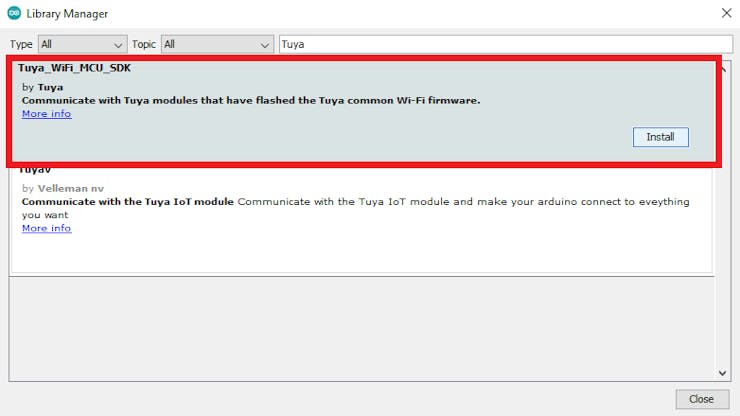Click the 'by Tuya' author text
The height and width of the screenshot is (416, 740).
click(x=42, y=87)
